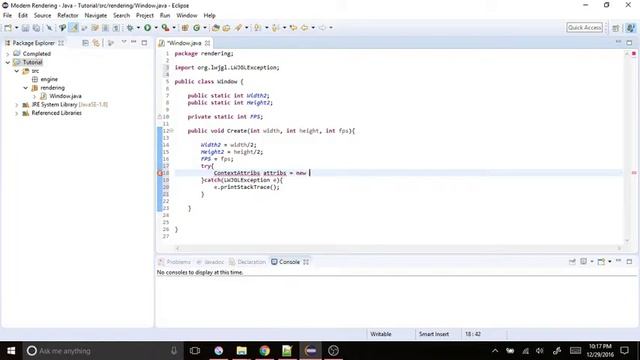Minimize the Package Explorer panel
This screenshot has height=360, width=640.
coord(133,42)
